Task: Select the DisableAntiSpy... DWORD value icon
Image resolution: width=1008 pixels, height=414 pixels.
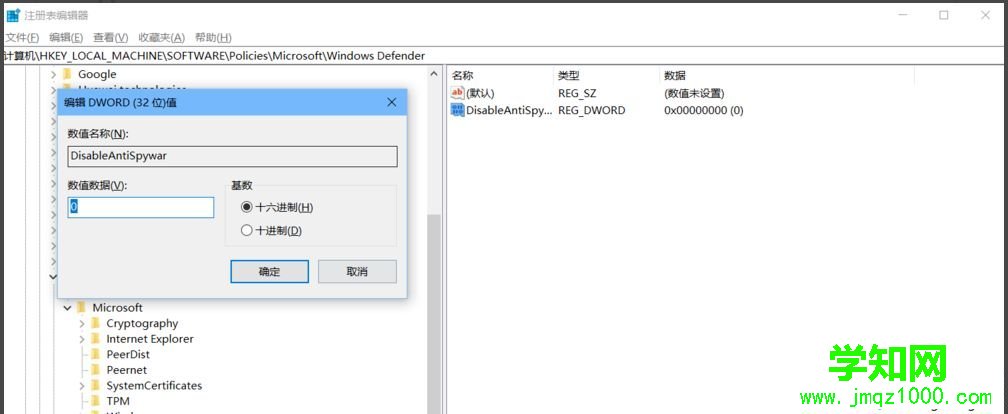Action: (457, 110)
